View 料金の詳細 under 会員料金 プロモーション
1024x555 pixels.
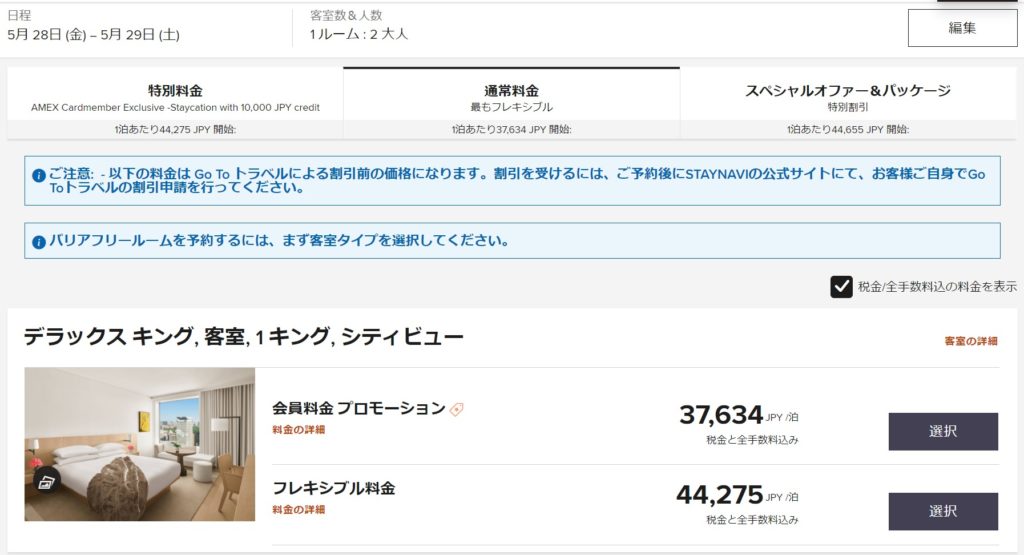click(x=298, y=430)
